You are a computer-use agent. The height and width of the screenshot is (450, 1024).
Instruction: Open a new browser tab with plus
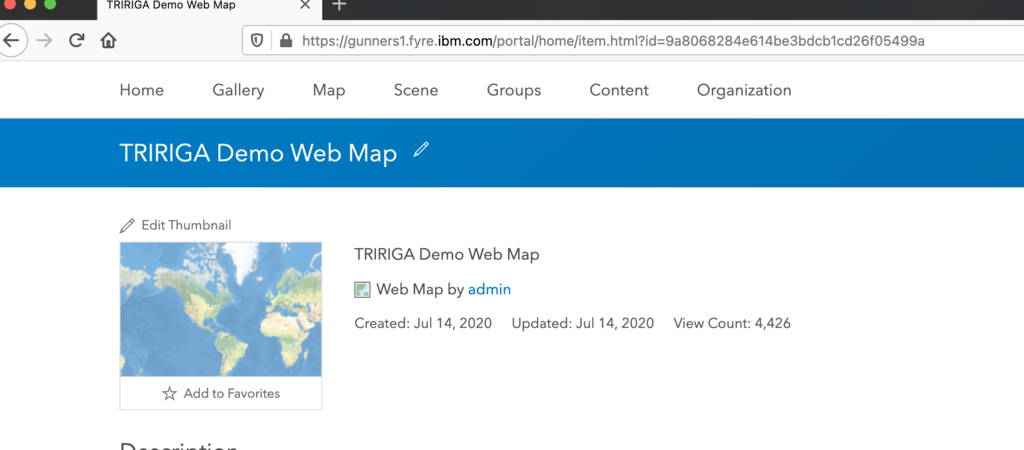(x=339, y=5)
